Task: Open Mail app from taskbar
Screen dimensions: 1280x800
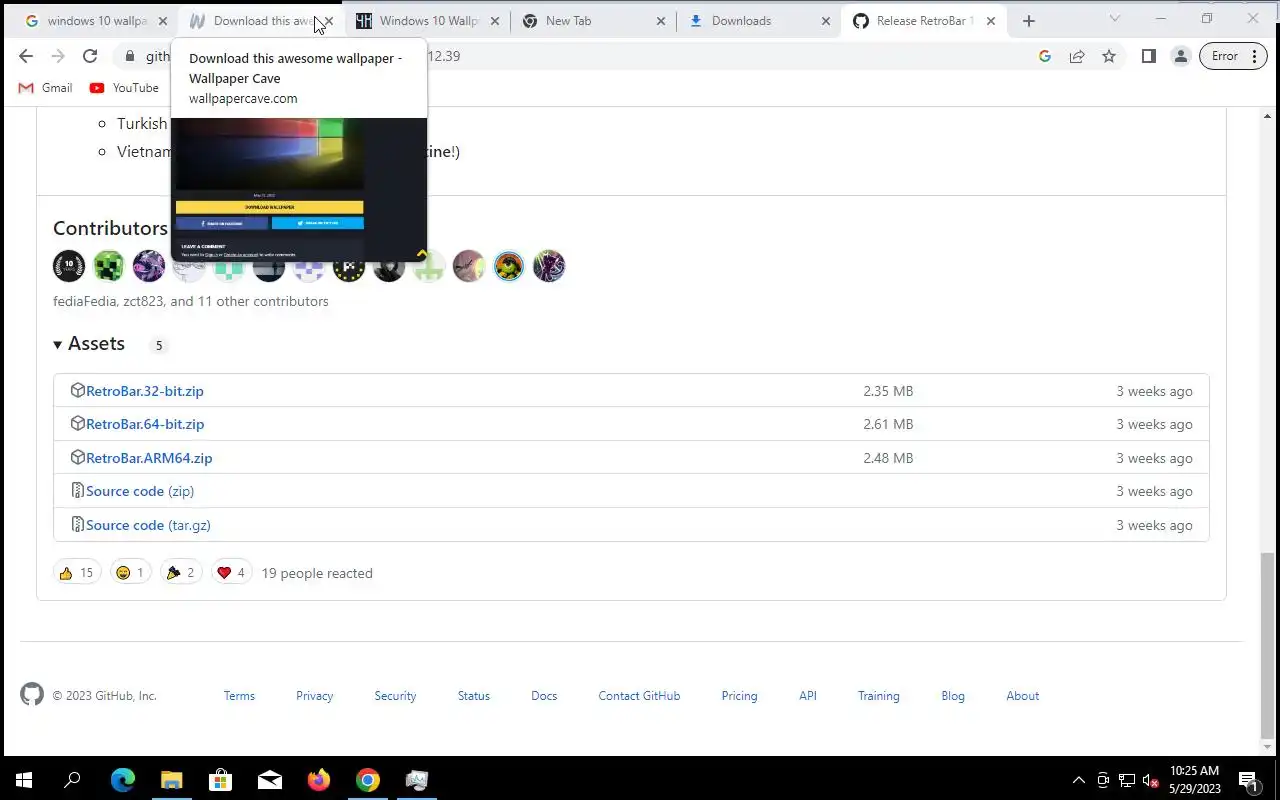Action: point(270,780)
